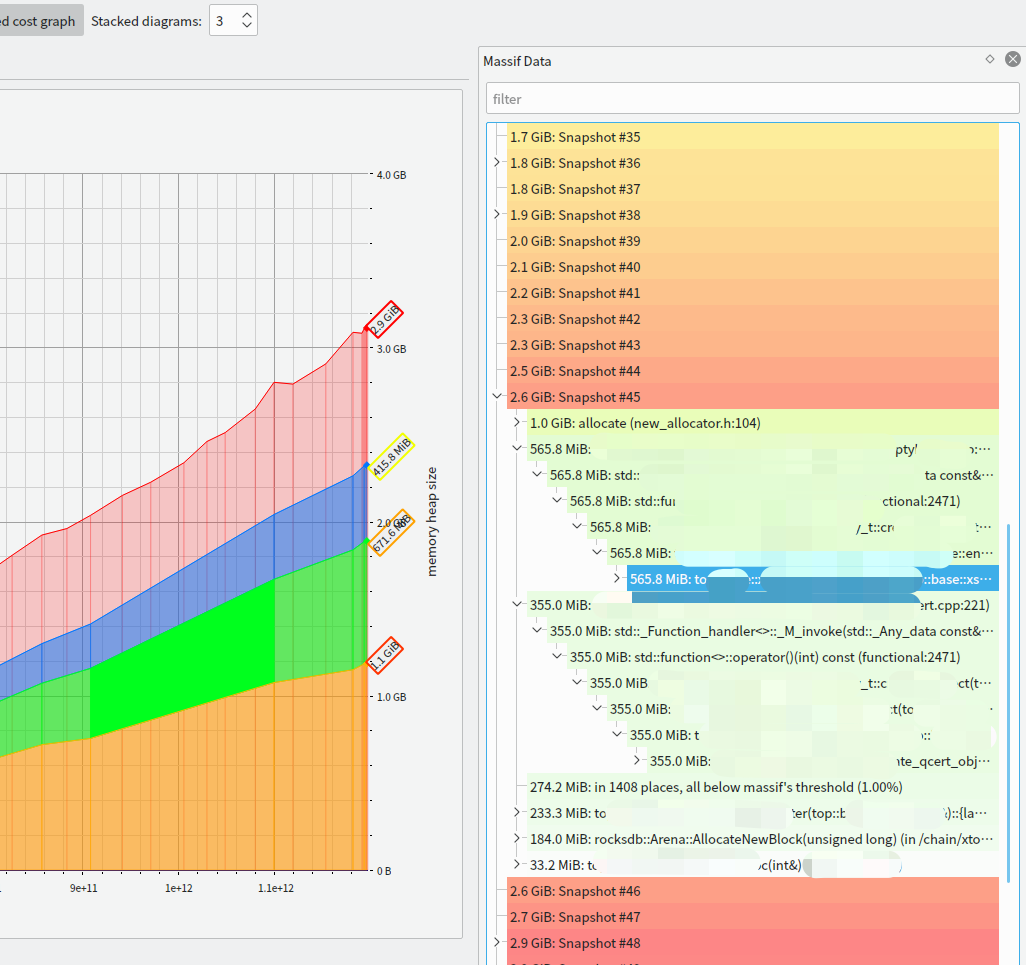Viewport: 1026px width, 965px height.
Task: Click the 671.6 MiB green graph label
Action: click(x=392, y=532)
